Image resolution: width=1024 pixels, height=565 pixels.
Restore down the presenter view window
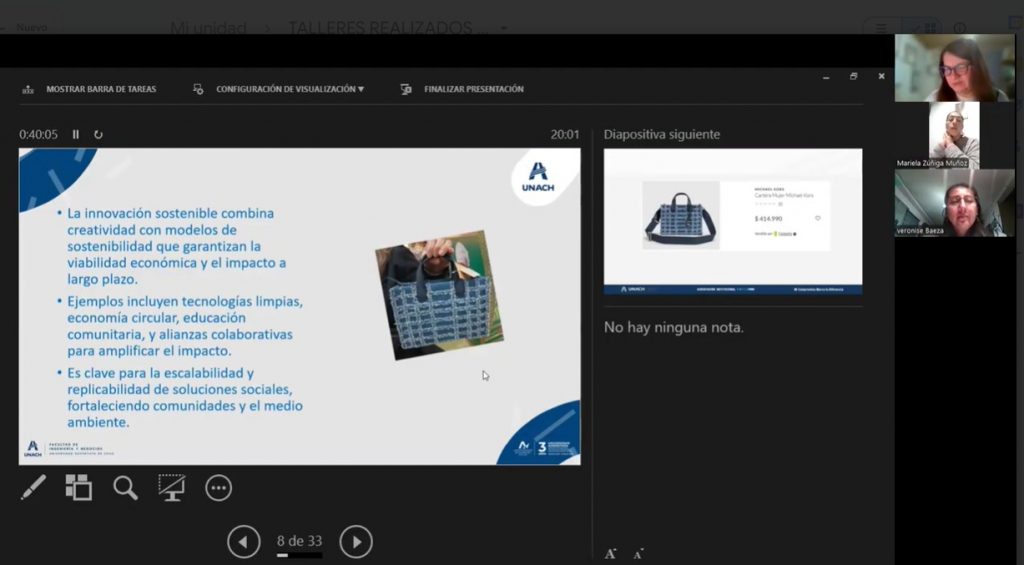[853, 76]
